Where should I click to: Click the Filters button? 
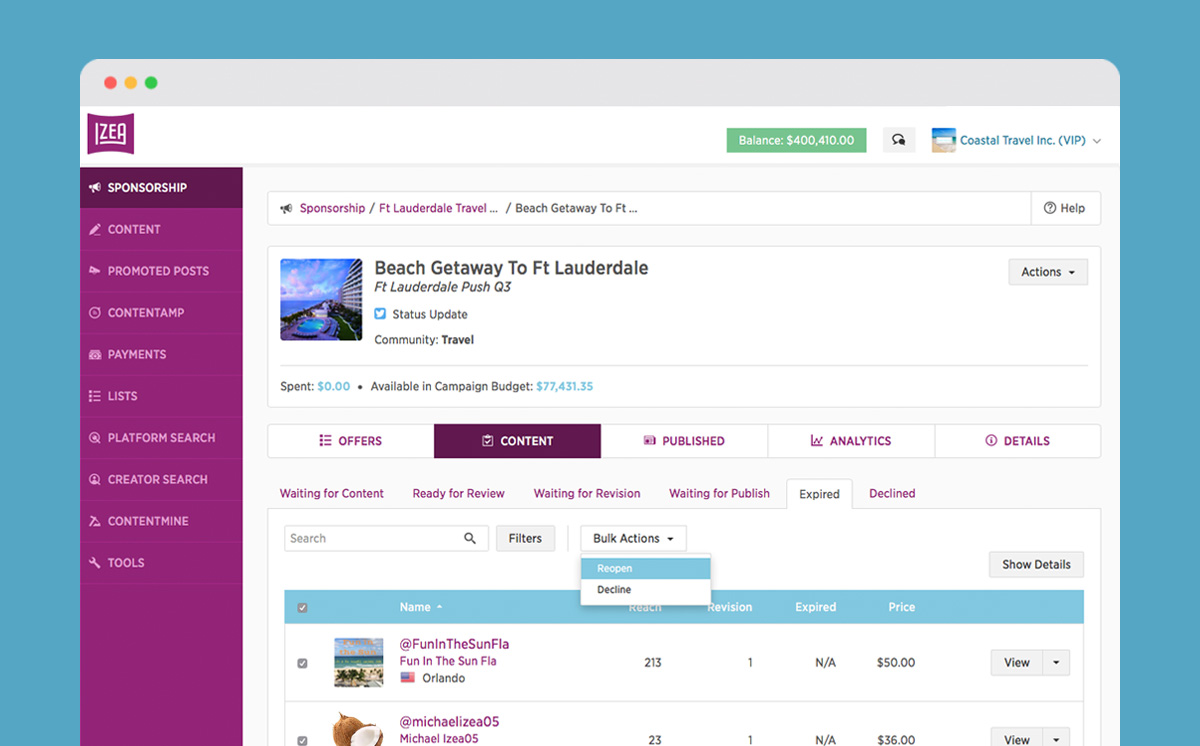[525, 538]
